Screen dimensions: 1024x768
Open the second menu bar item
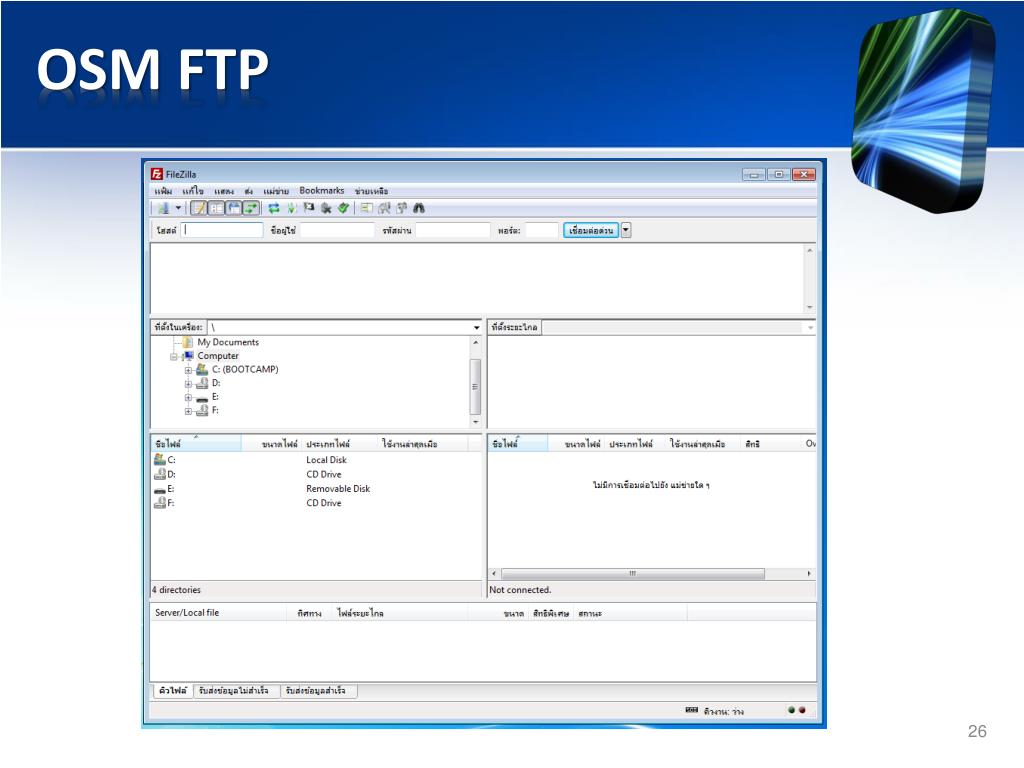coord(193,191)
